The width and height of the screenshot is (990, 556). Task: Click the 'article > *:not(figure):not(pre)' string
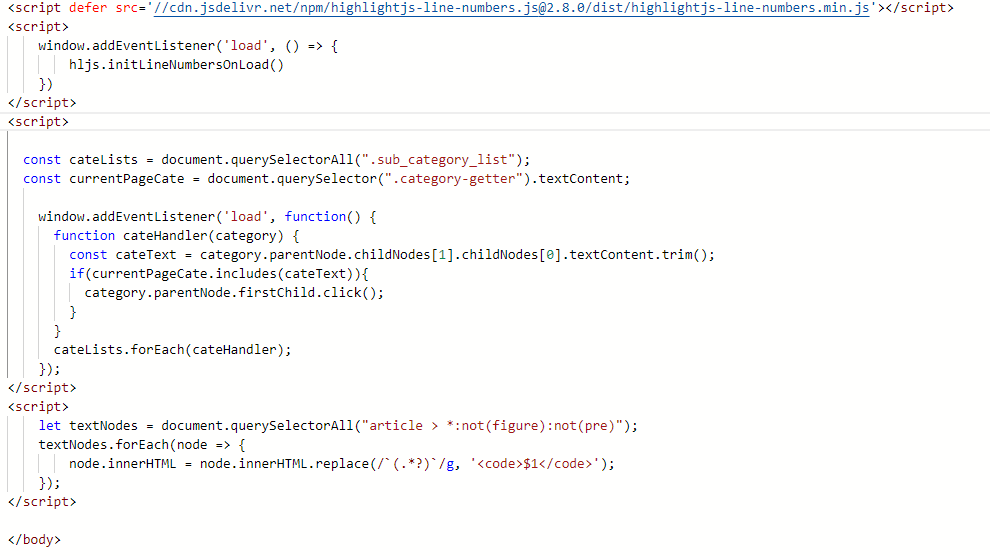(492, 426)
